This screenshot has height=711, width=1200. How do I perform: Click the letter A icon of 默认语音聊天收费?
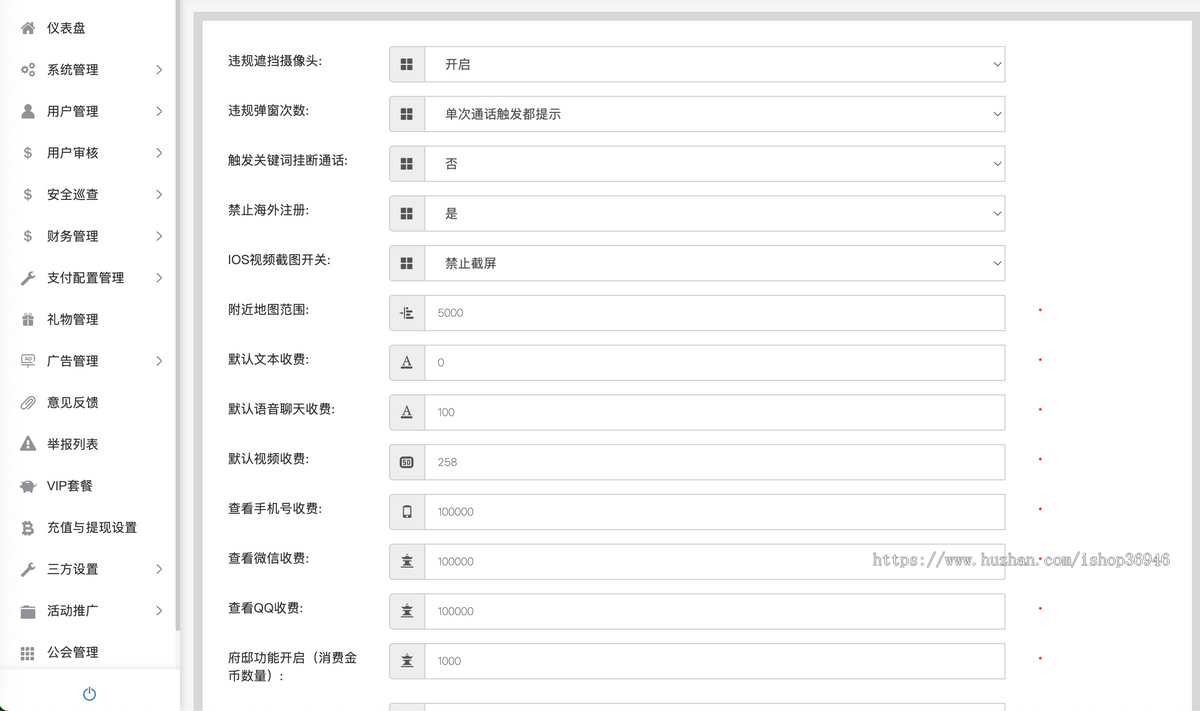407,412
